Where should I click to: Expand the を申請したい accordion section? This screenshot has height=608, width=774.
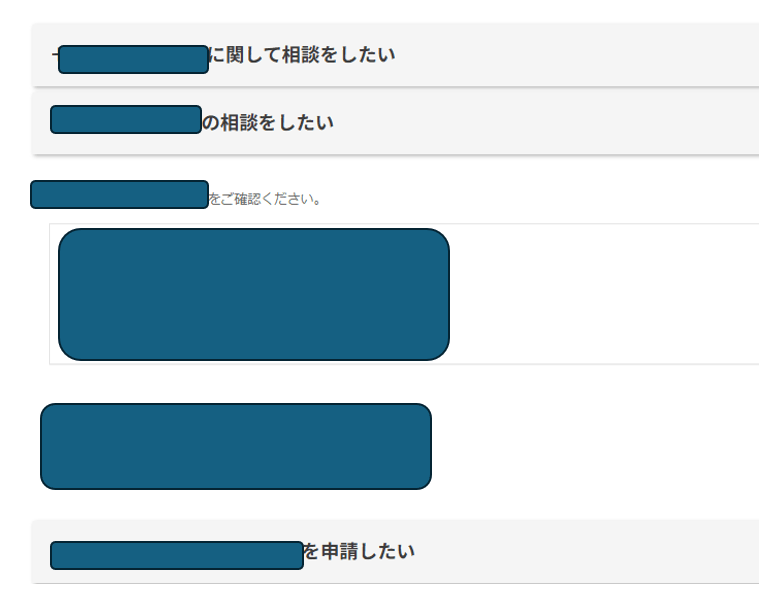395,551
